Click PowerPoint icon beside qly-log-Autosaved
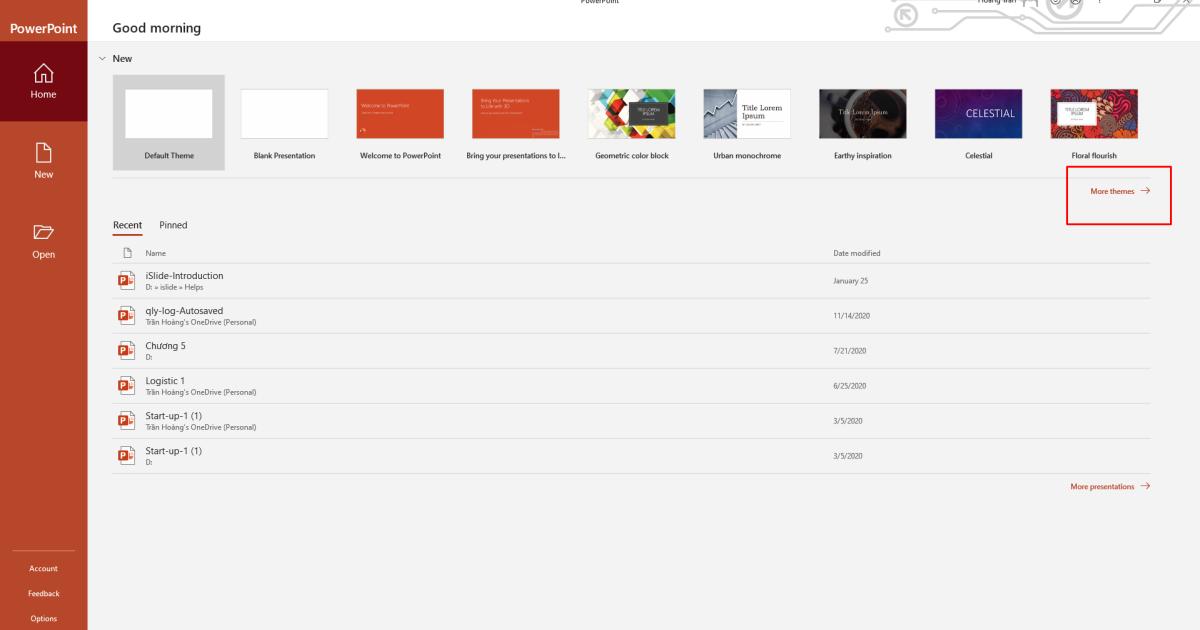This screenshot has width=1200, height=630. [x=126, y=315]
